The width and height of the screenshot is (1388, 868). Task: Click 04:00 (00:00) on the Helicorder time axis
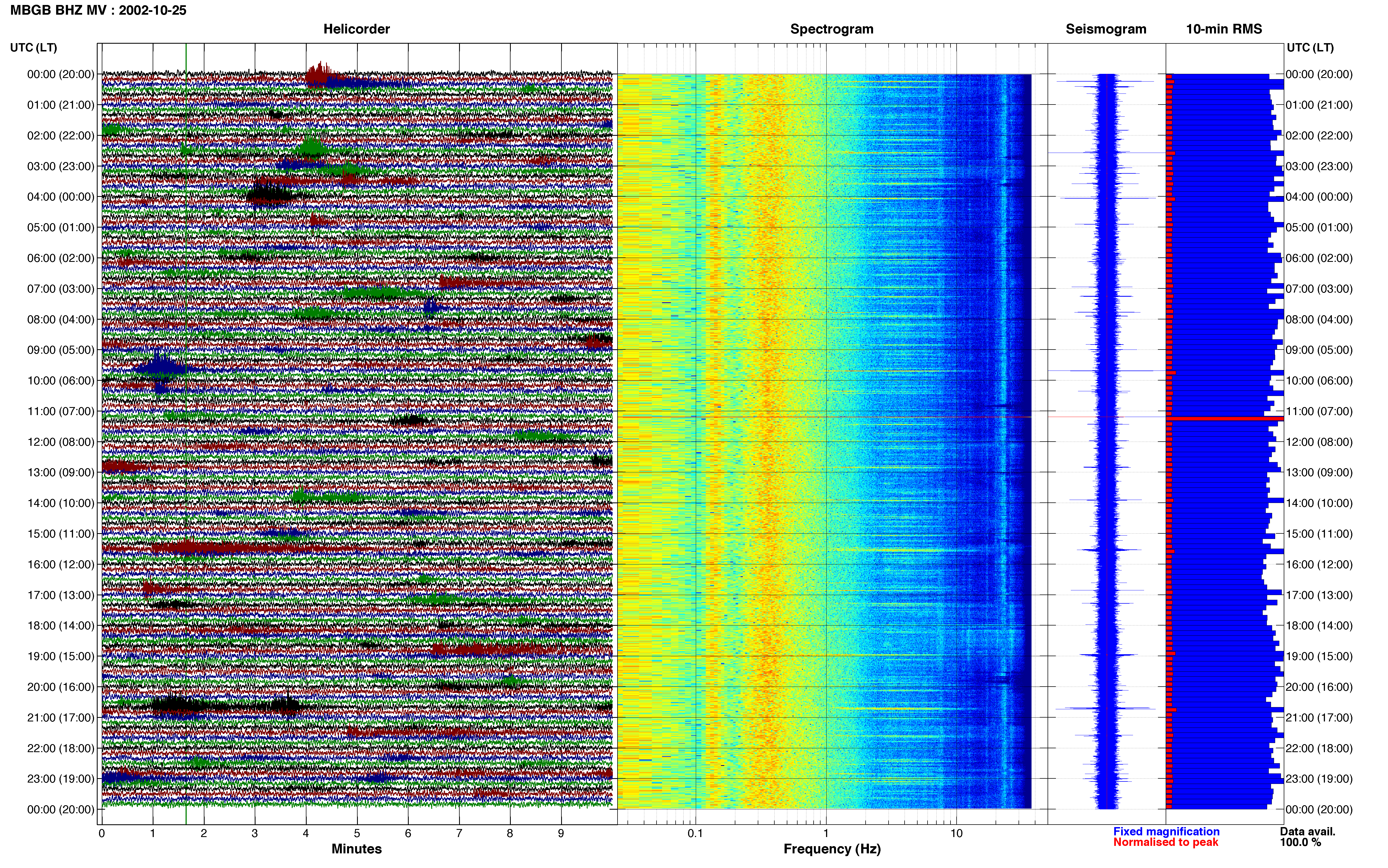[x=61, y=197]
